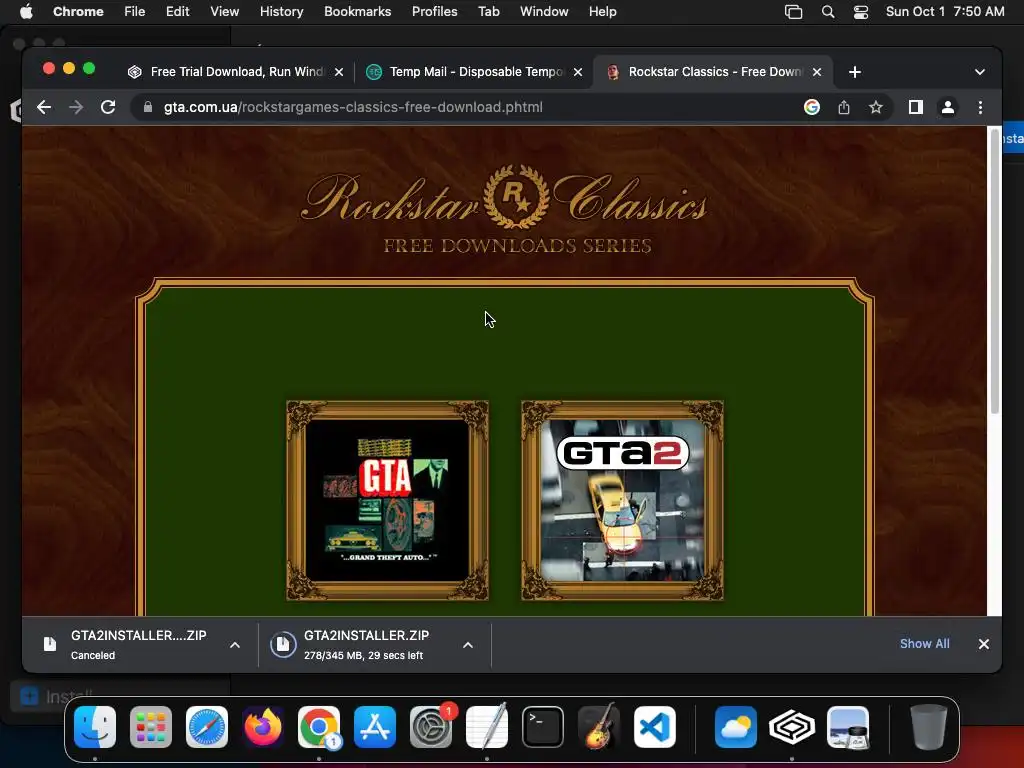Show All downloads

tap(925, 643)
